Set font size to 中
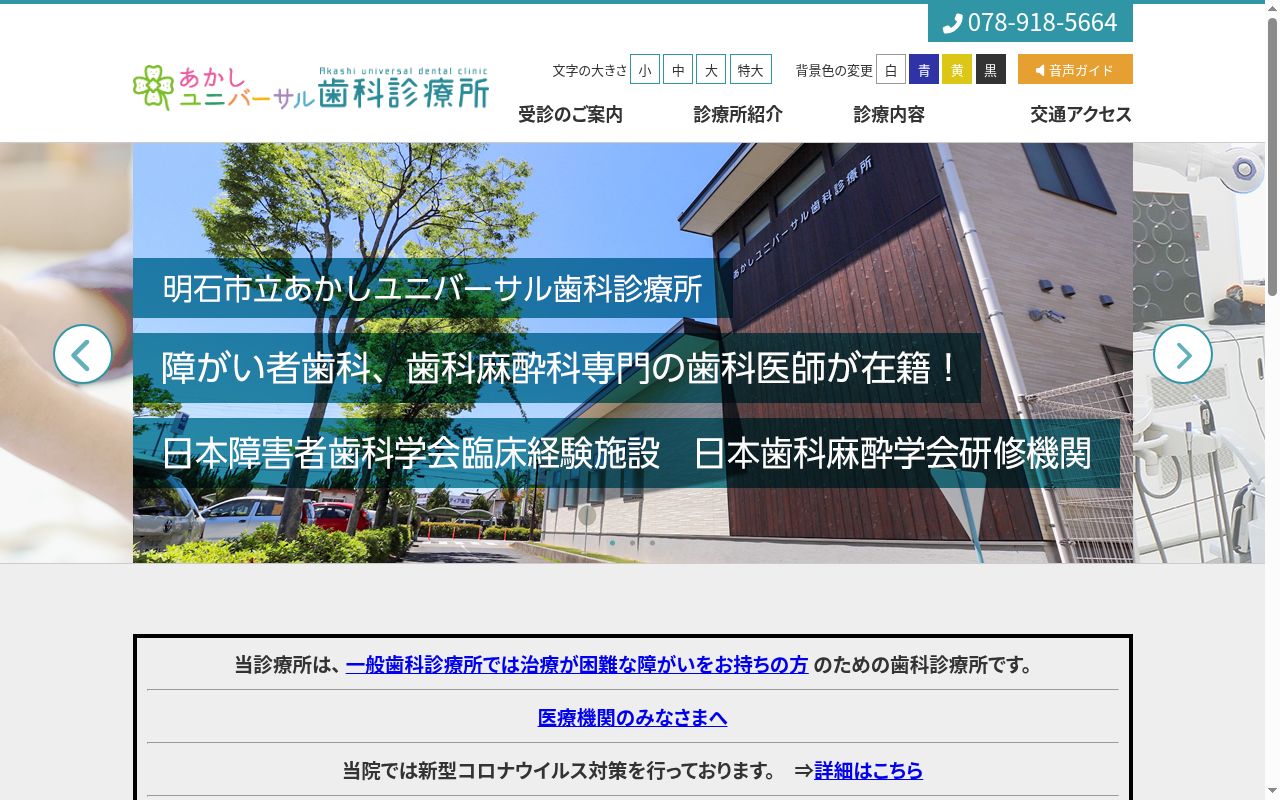 click(x=678, y=69)
